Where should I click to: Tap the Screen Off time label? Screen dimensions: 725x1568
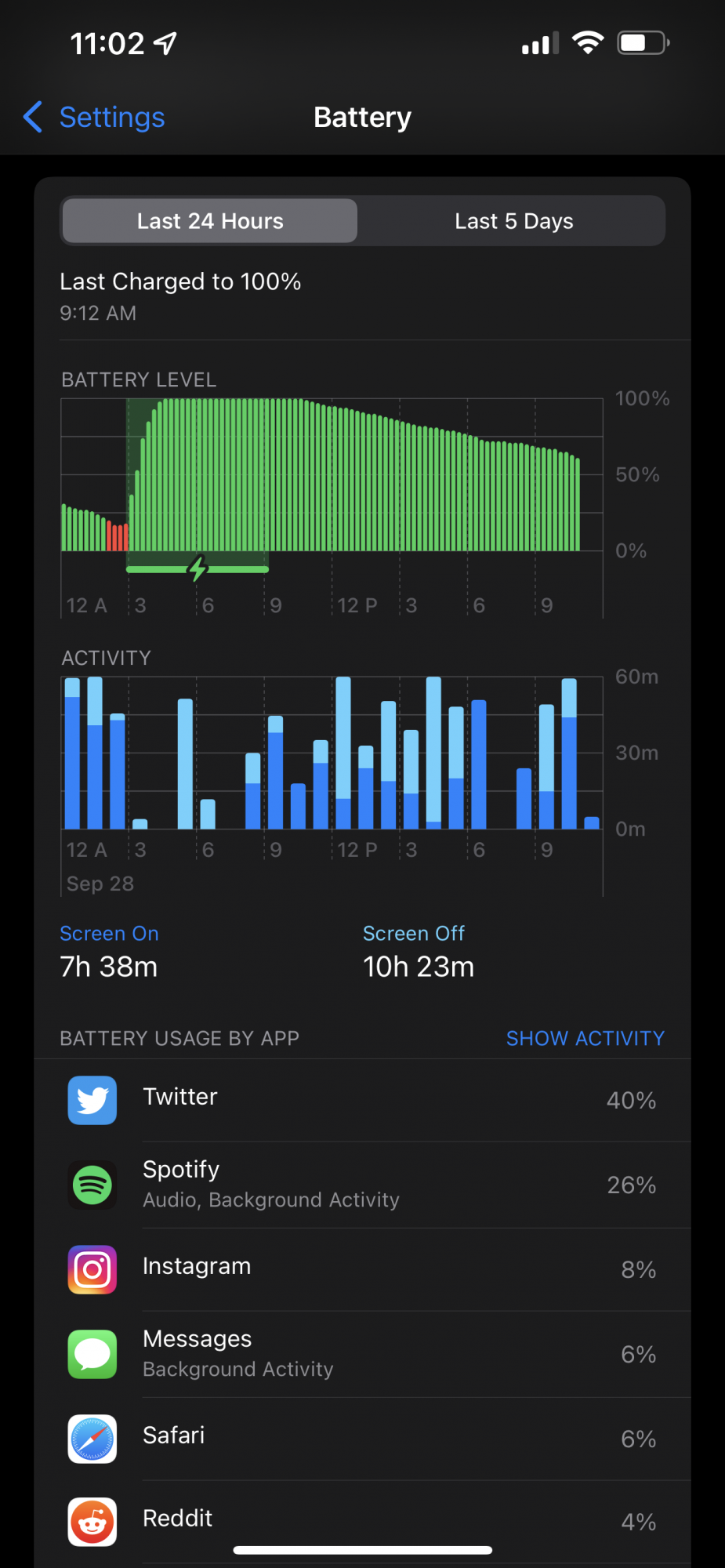click(x=413, y=933)
